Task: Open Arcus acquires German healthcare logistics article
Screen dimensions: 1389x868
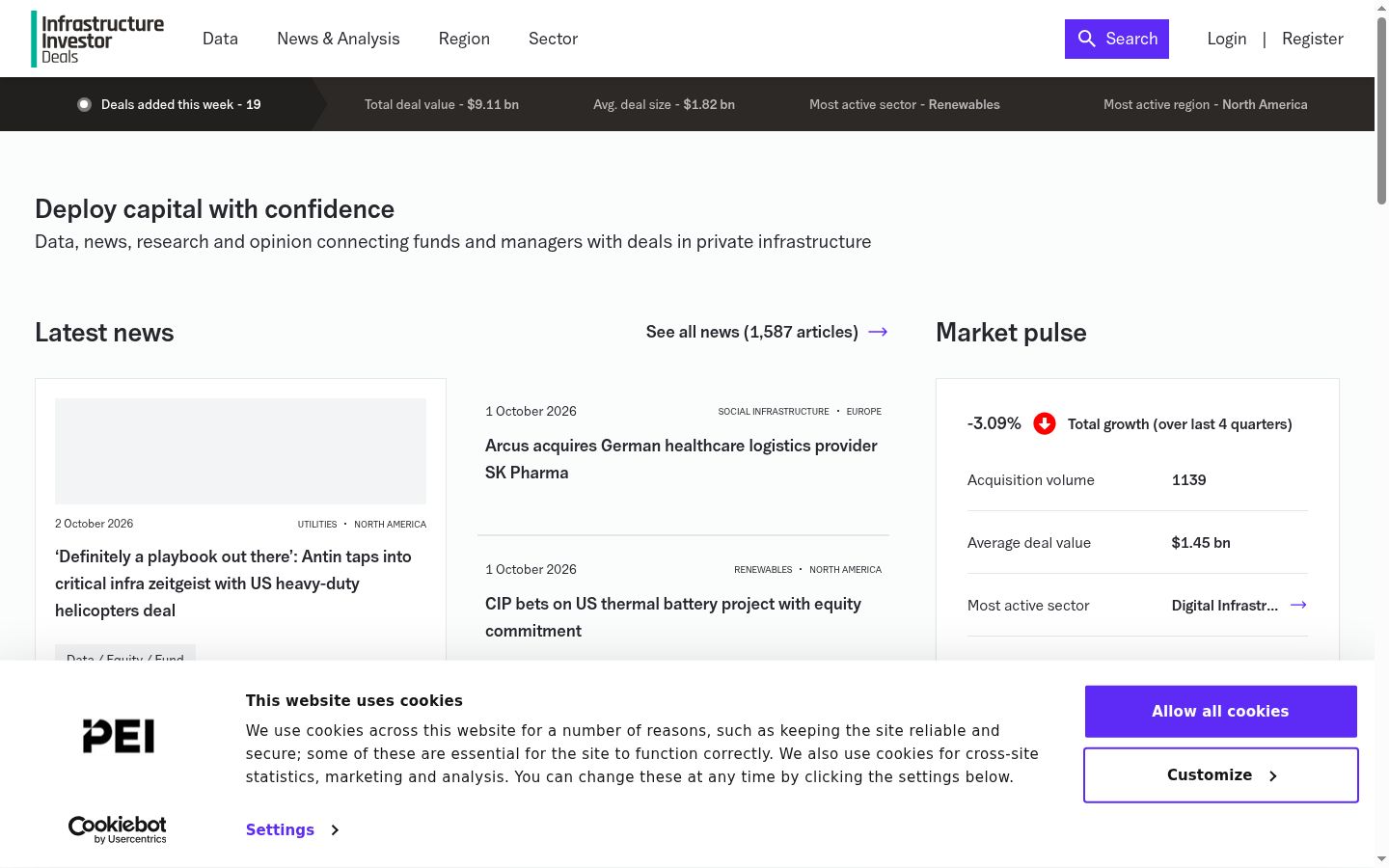Action: pos(681,459)
